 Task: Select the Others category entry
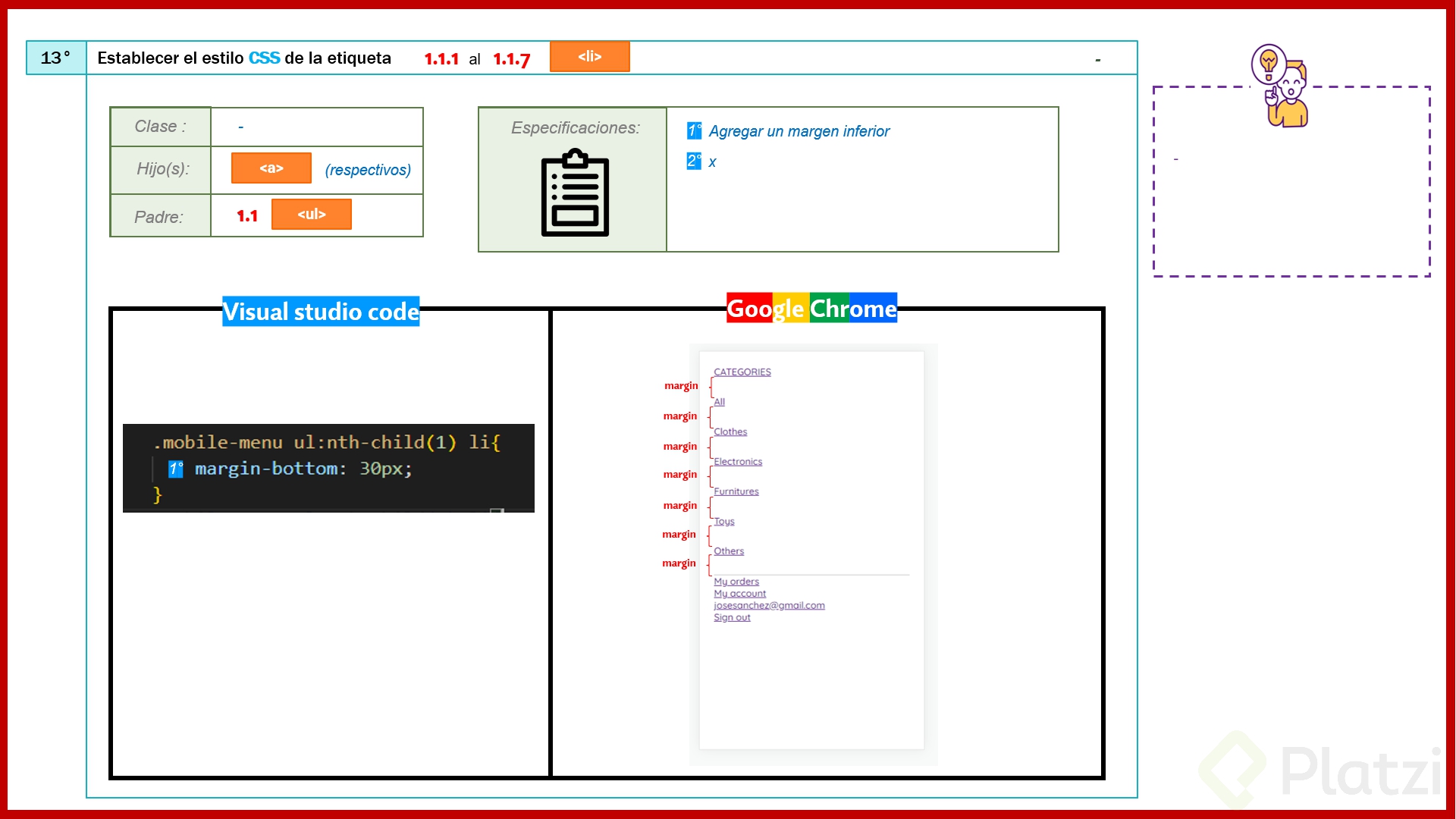729,551
